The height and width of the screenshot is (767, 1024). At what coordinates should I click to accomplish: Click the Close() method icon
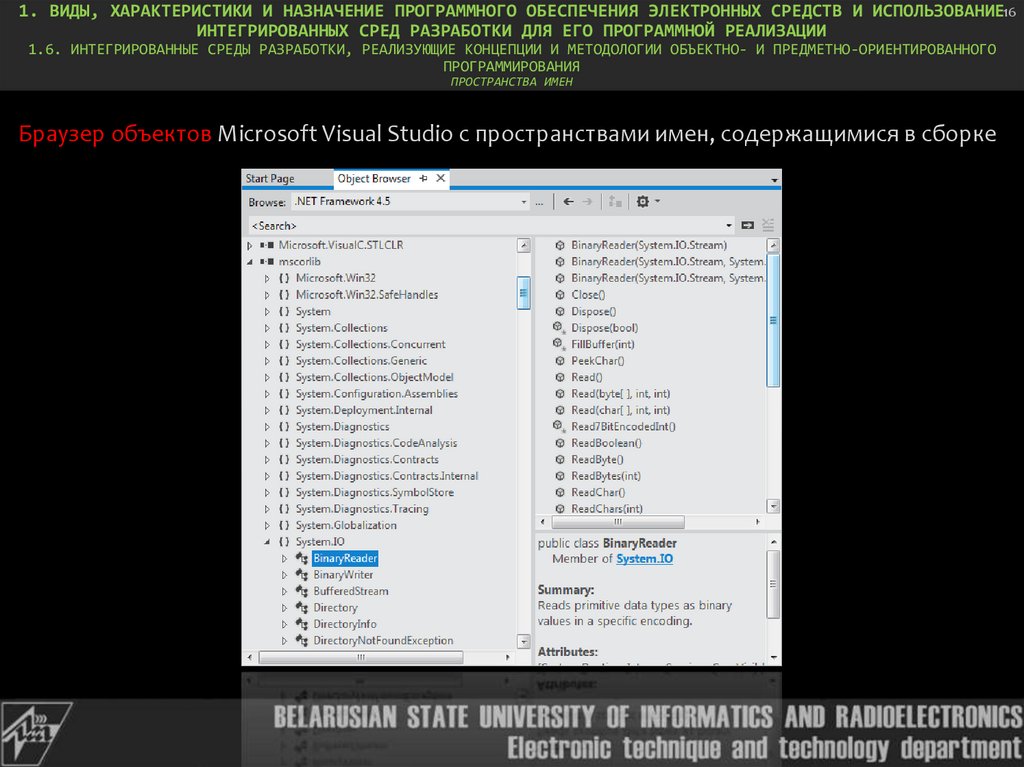tap(560, 295)
